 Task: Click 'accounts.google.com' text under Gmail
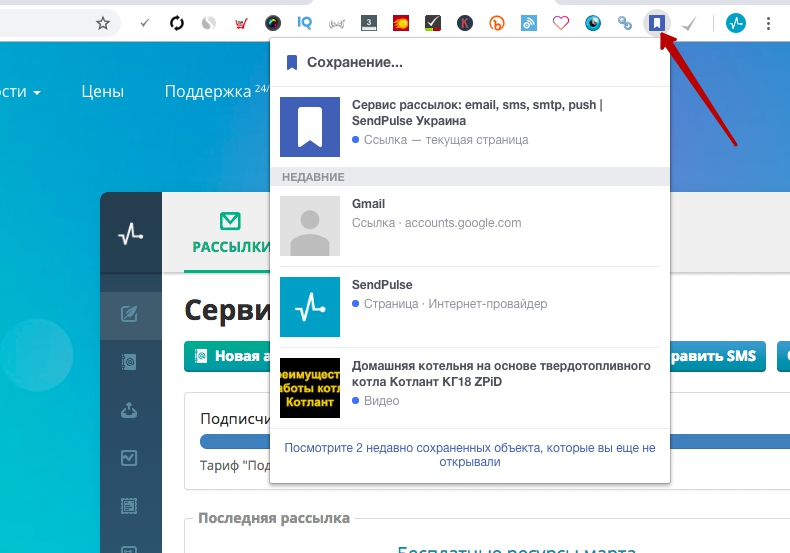463,223
